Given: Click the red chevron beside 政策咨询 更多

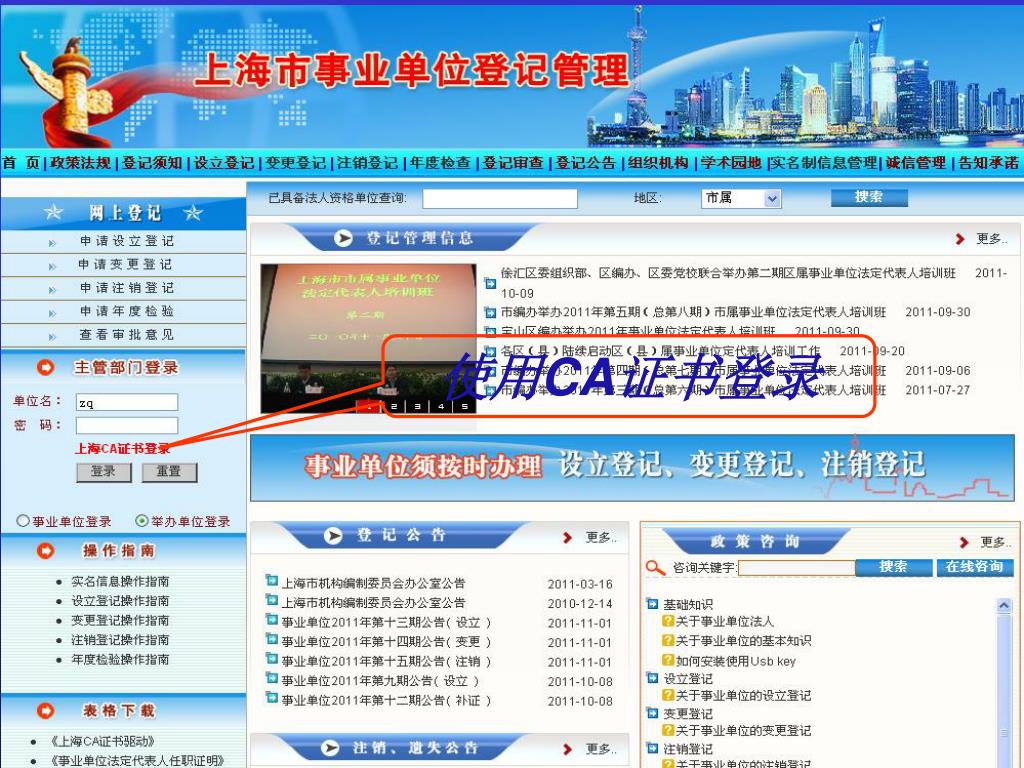Looking at the screenshot, I should pyautogui.click(x=964, y=542).
